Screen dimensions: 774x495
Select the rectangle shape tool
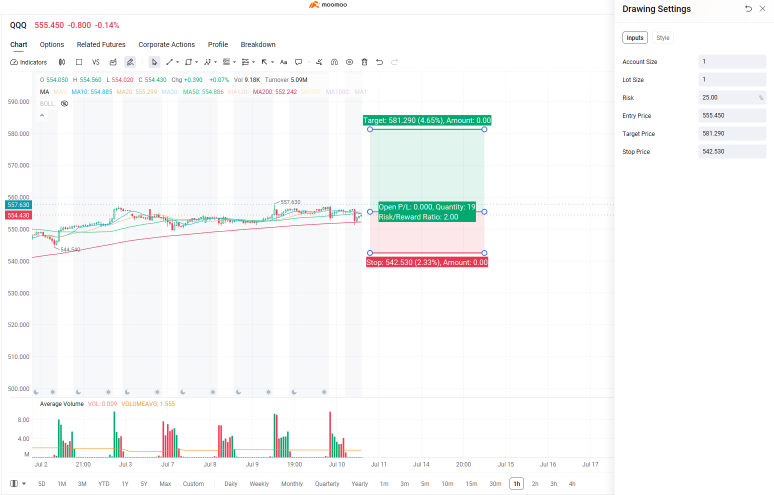[x=188, y=62]
